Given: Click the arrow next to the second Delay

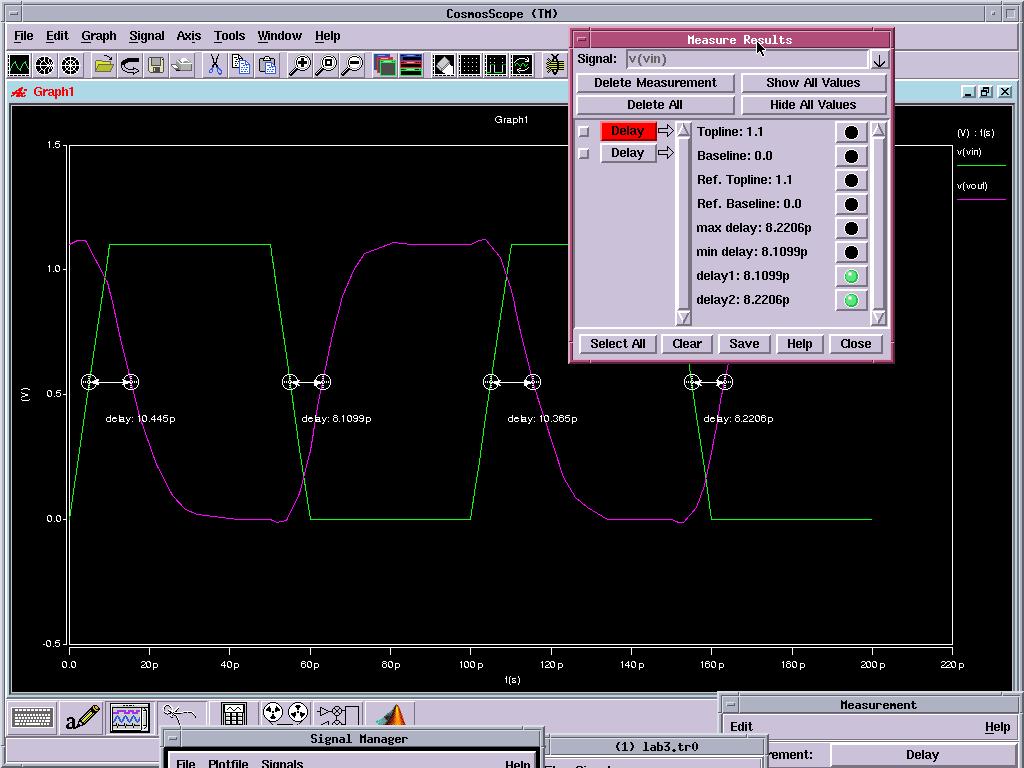Looking at the screenshot, I should coord(665,153).
